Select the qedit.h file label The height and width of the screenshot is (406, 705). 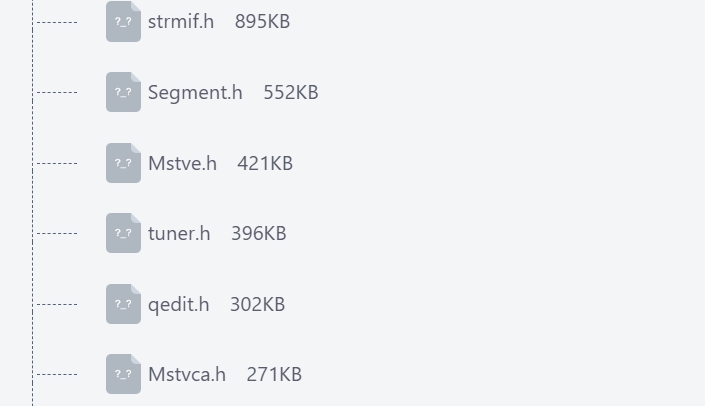click(178, 304)
